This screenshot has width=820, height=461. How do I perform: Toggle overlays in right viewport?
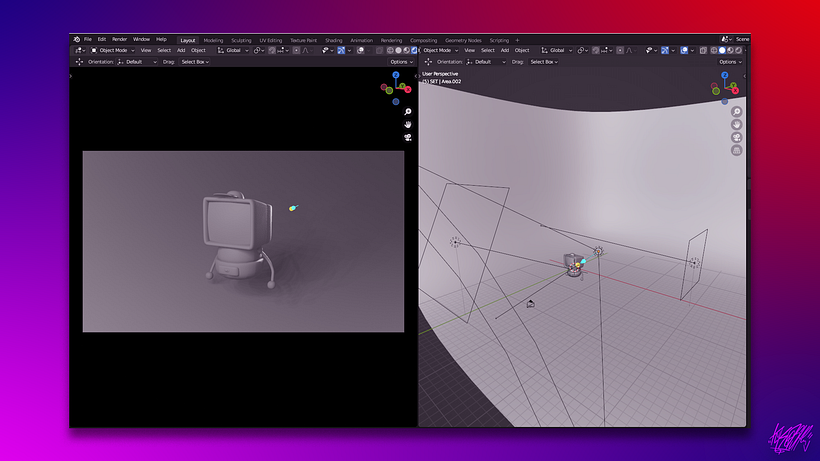(x=684, y=50)
